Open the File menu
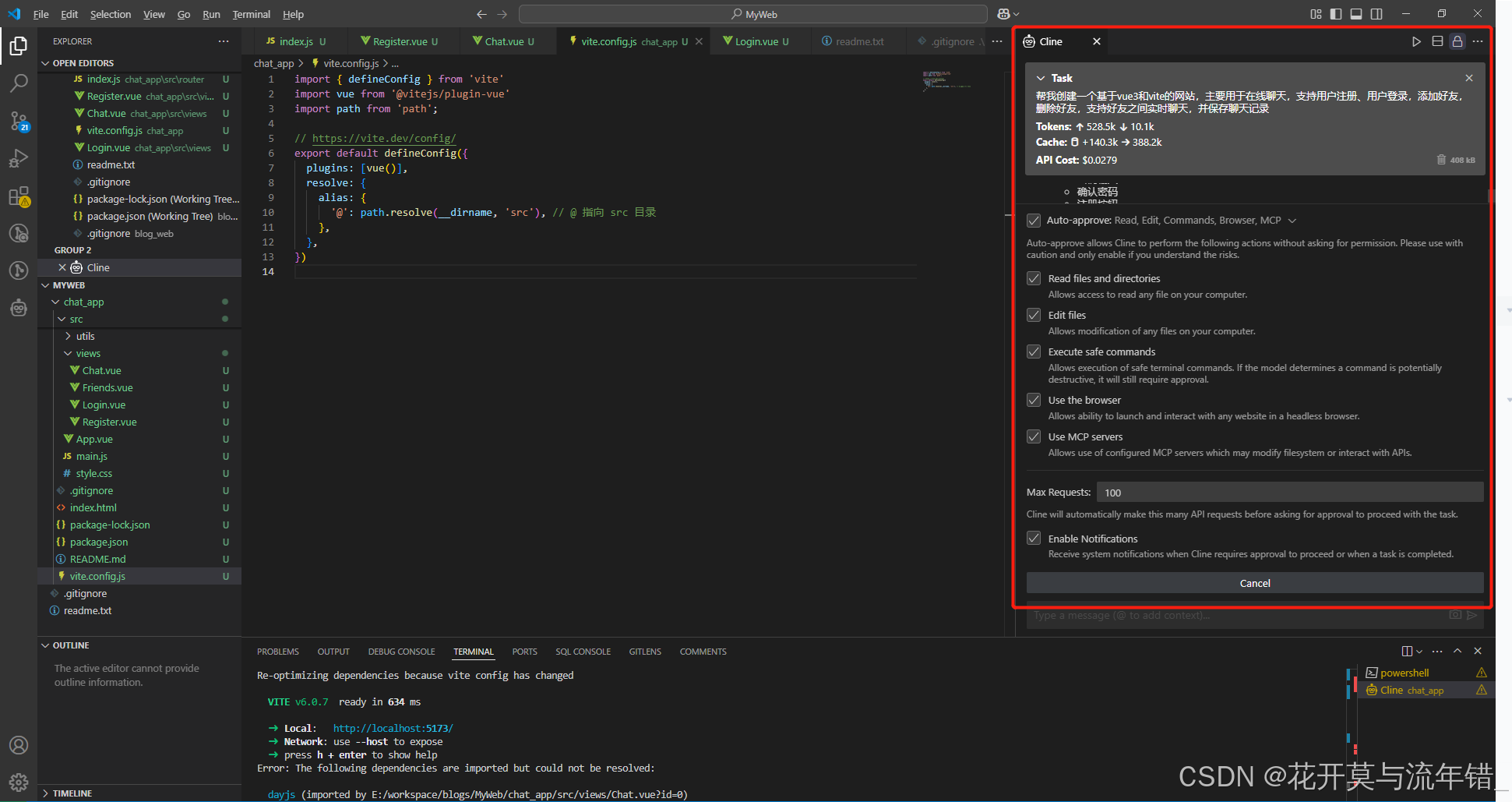Screen dimensions: 1512x802 [x=41, y=14]
